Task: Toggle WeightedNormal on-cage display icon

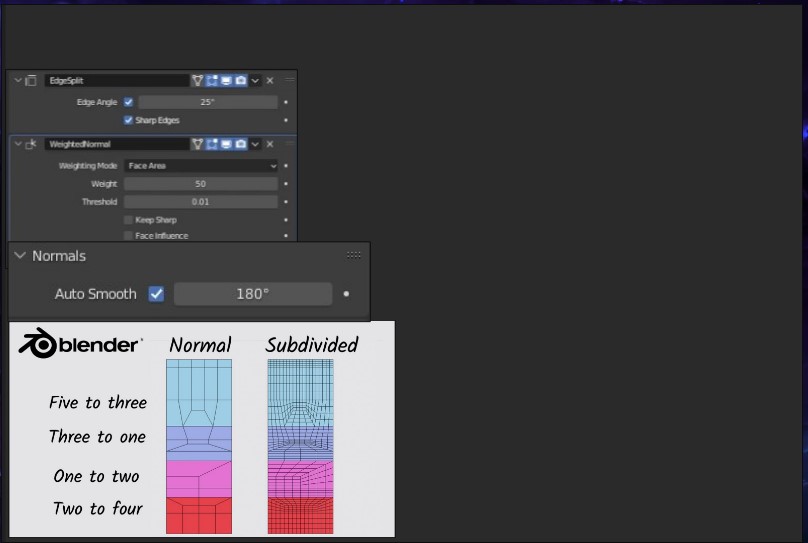Action: tap(197, 144)
